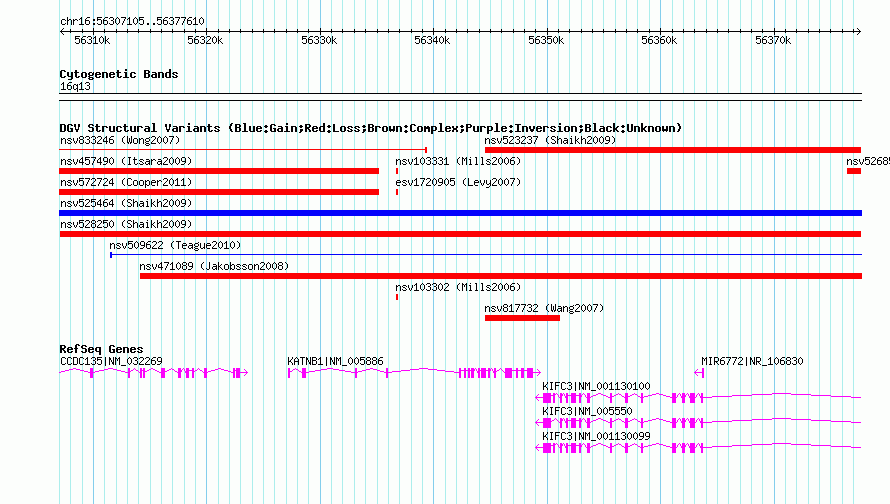Select the 16q13 band label
This screenshot has height=504, width=890.
[x=75, y=86]
